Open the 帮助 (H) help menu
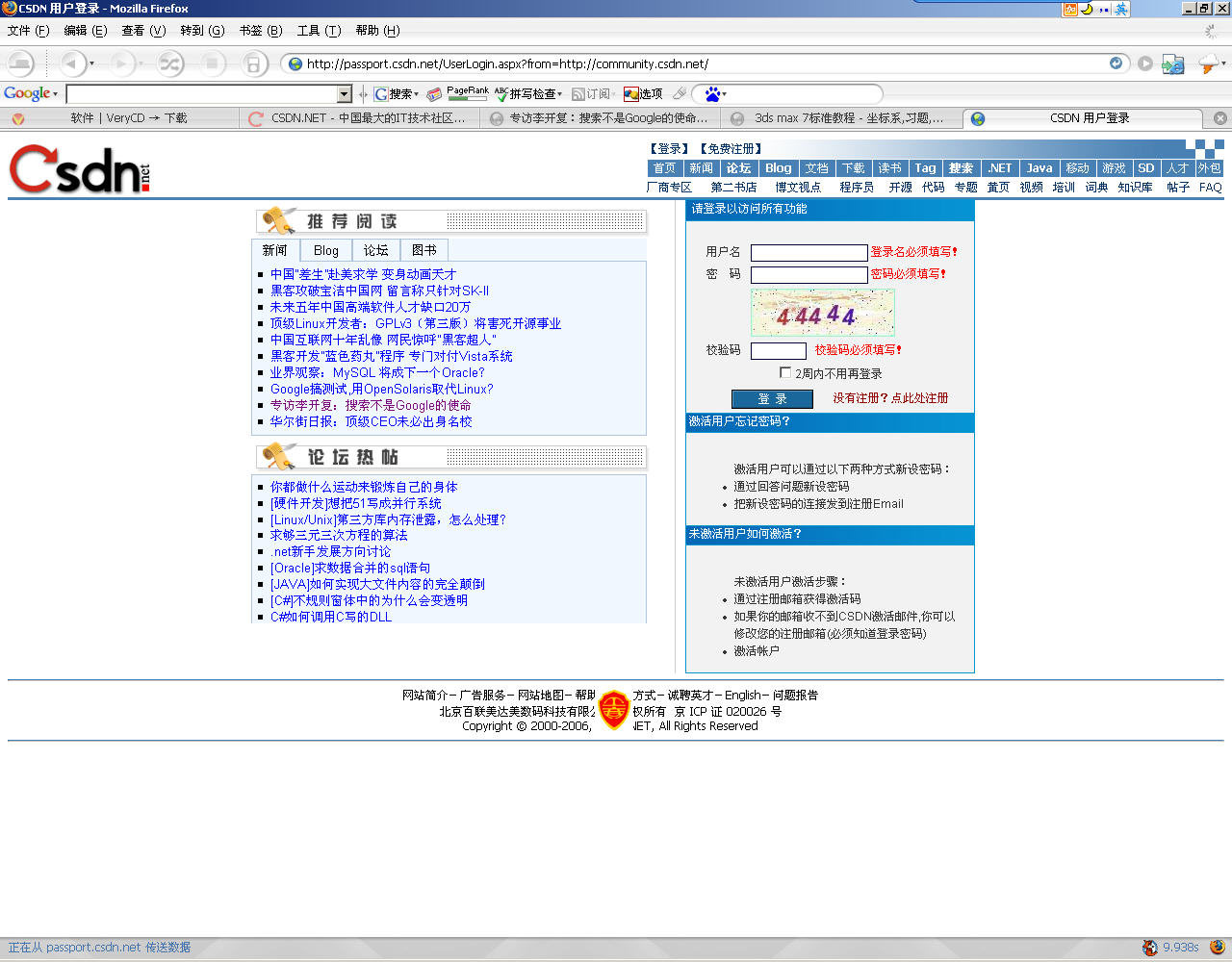 [x=377, y=31]
